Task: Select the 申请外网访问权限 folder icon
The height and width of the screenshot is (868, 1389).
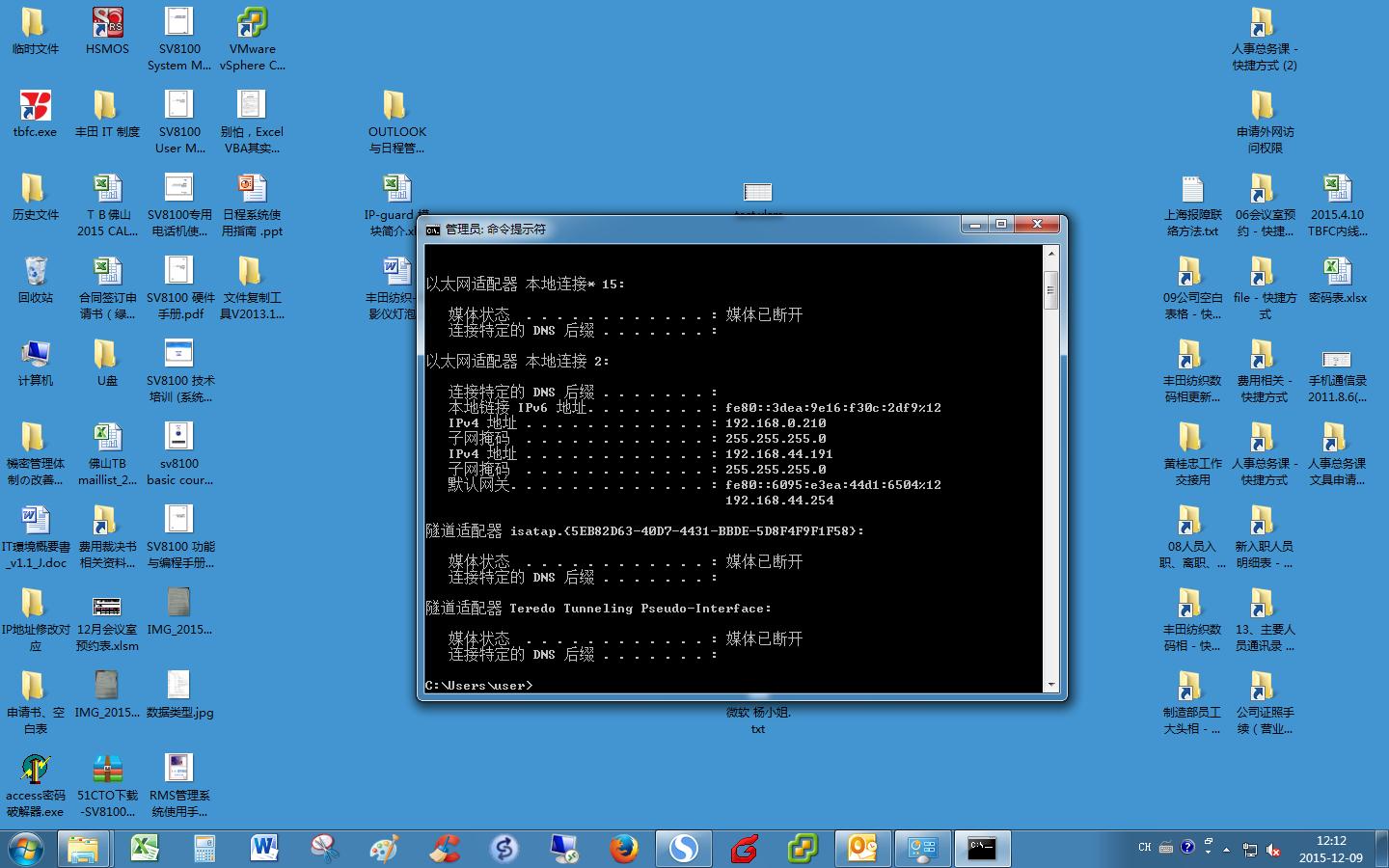Action: coord(1265,122)
